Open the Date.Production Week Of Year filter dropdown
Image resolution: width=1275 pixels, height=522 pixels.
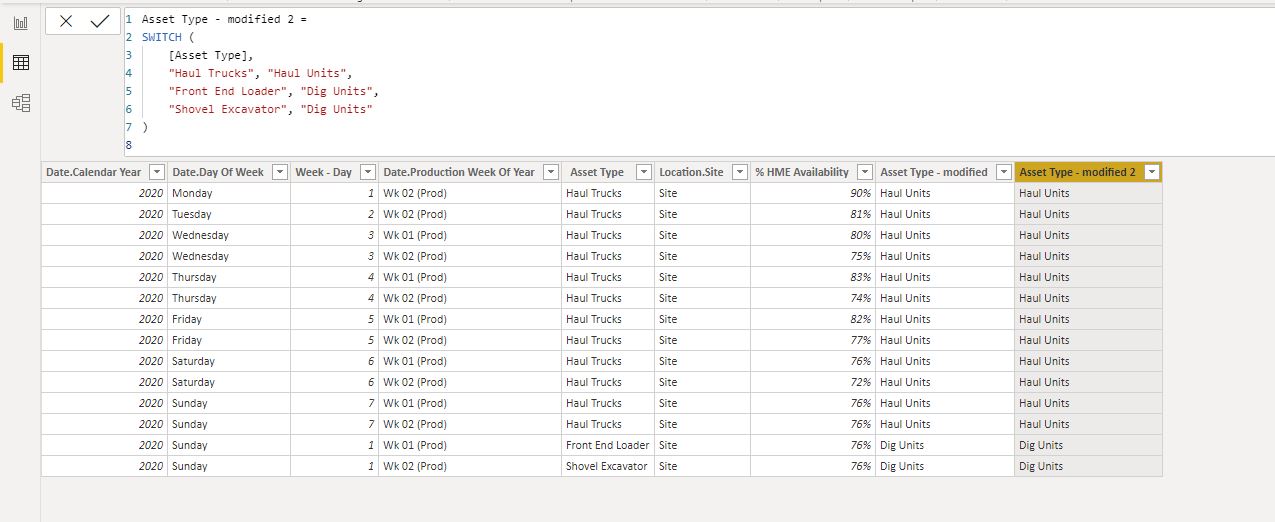click(x=551, y=172)
